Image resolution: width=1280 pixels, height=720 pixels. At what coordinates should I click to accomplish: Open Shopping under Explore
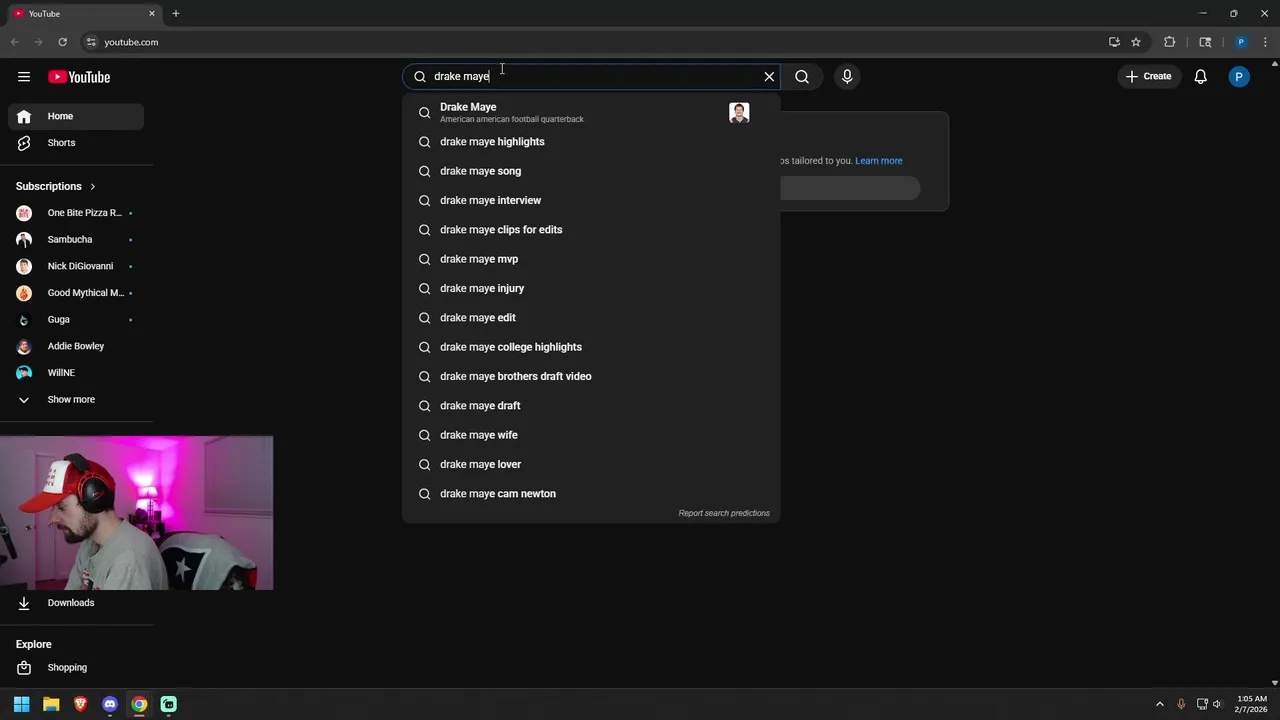tap(76, 668)
